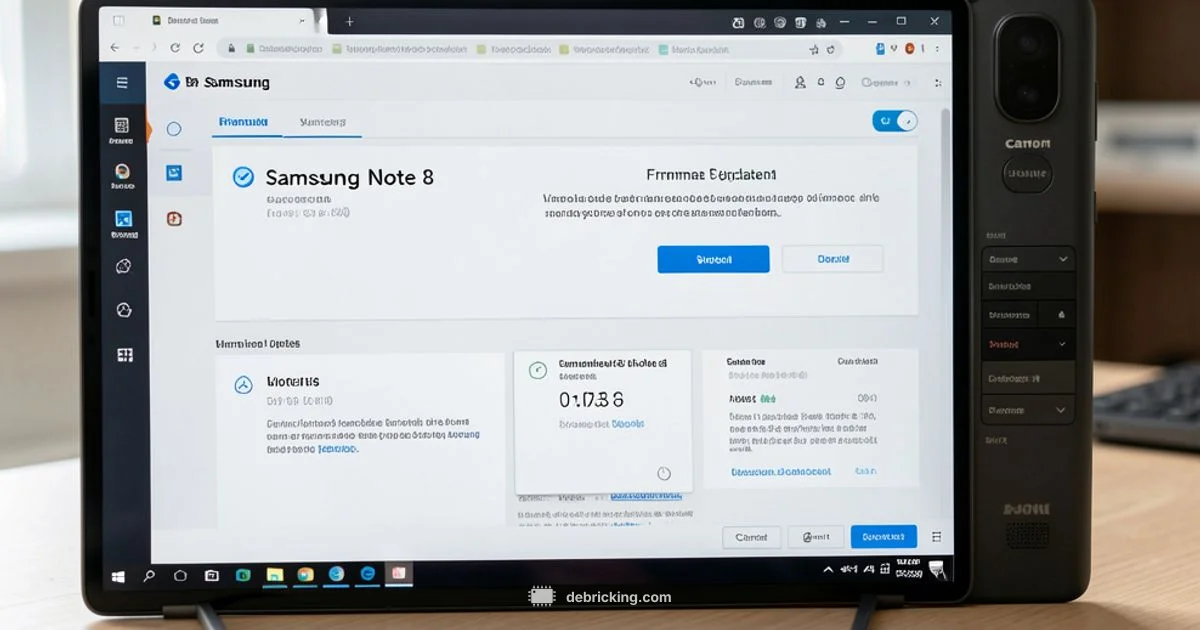
Task: Click the vertical scrollbar on the page's right edge
Action: coord(945,300)
